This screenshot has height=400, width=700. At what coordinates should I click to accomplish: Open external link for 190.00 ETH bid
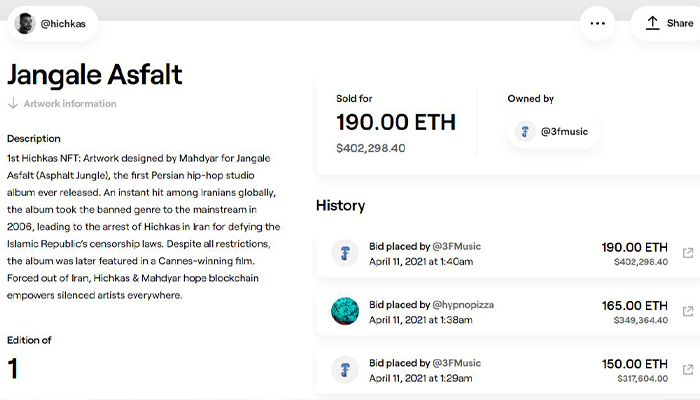click(x=687, y=254)
